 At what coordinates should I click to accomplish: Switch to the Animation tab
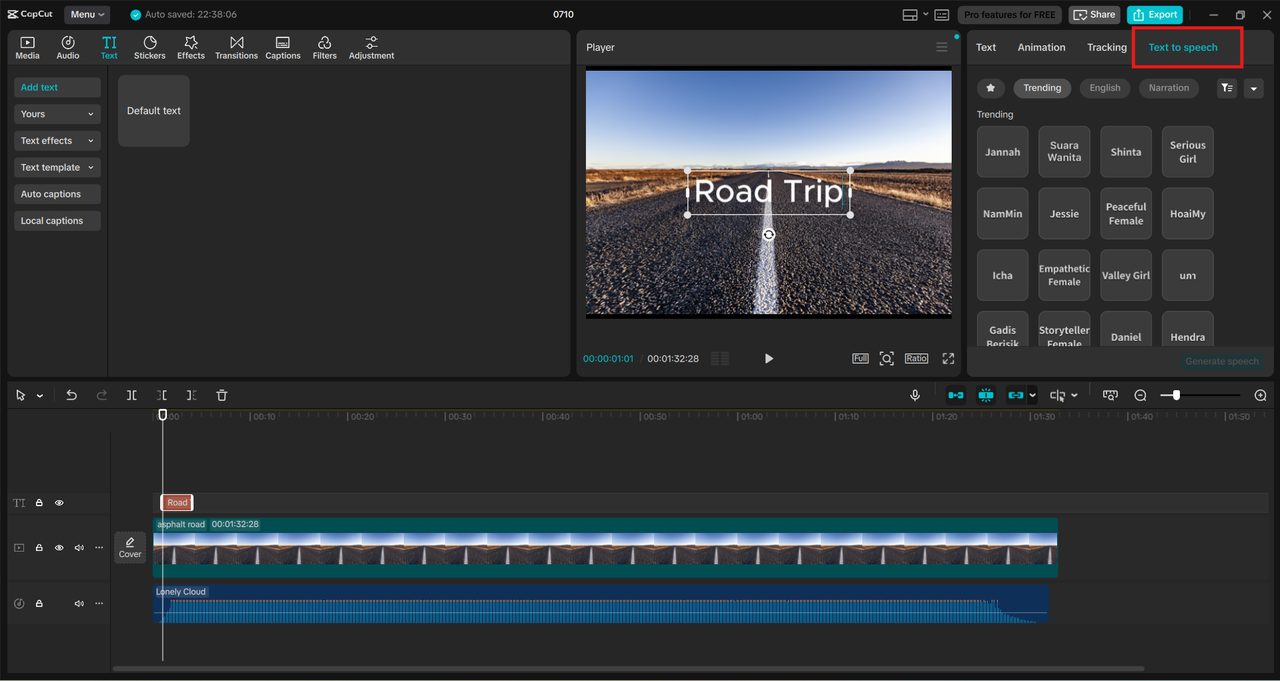1041,48
